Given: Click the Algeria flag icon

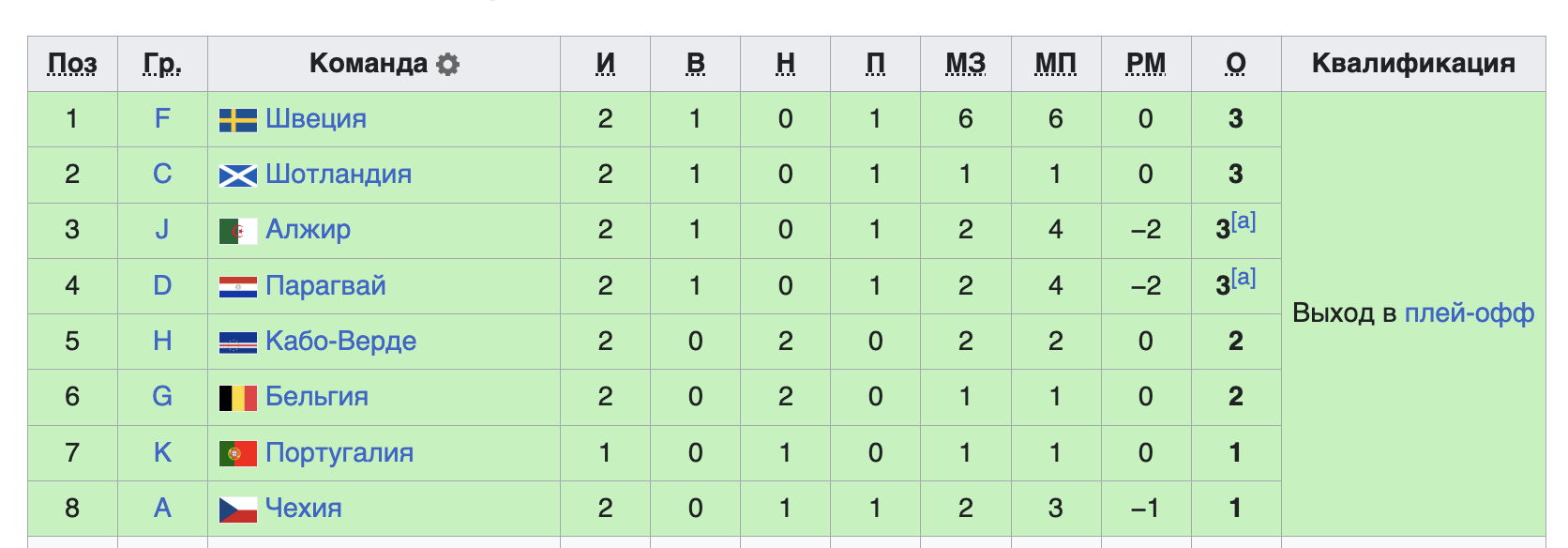Looking at the screenshot, I should pos(238,231).
